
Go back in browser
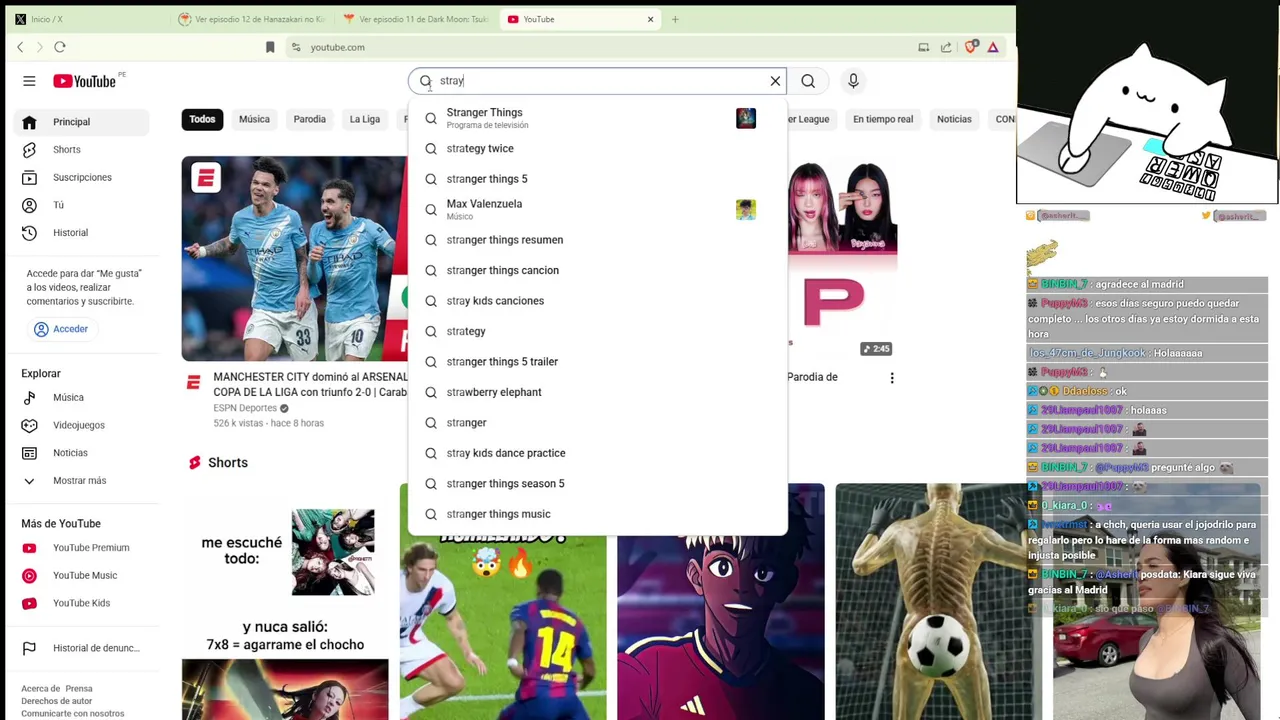20,47
